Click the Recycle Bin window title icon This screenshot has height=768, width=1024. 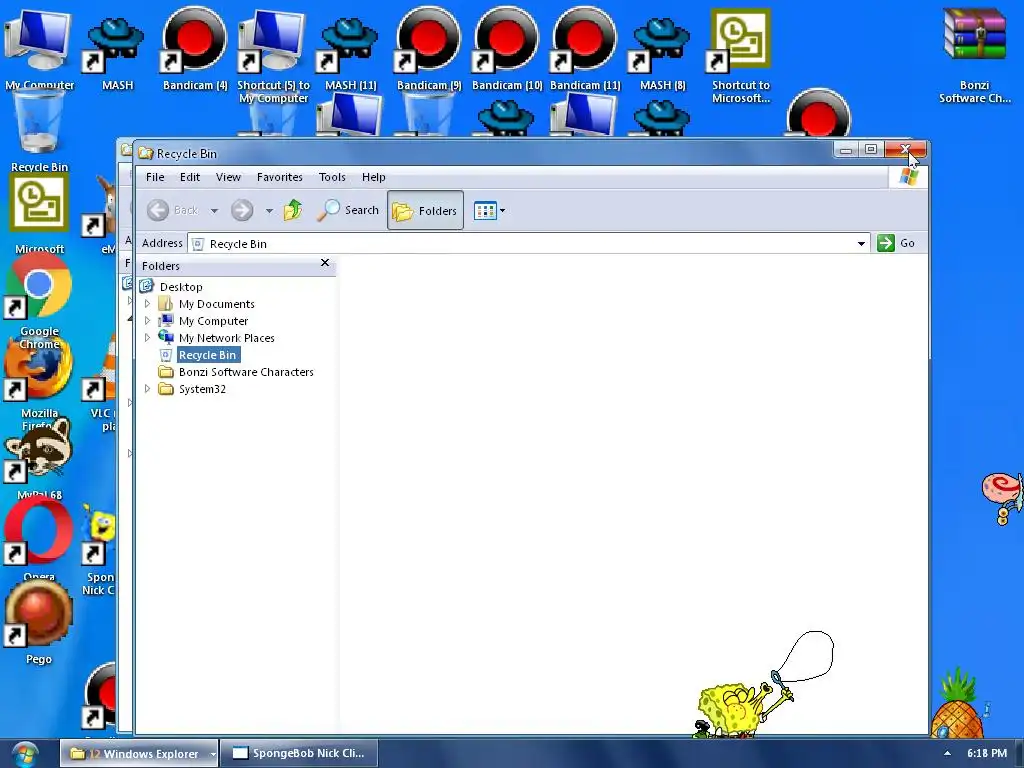(146, 153)
